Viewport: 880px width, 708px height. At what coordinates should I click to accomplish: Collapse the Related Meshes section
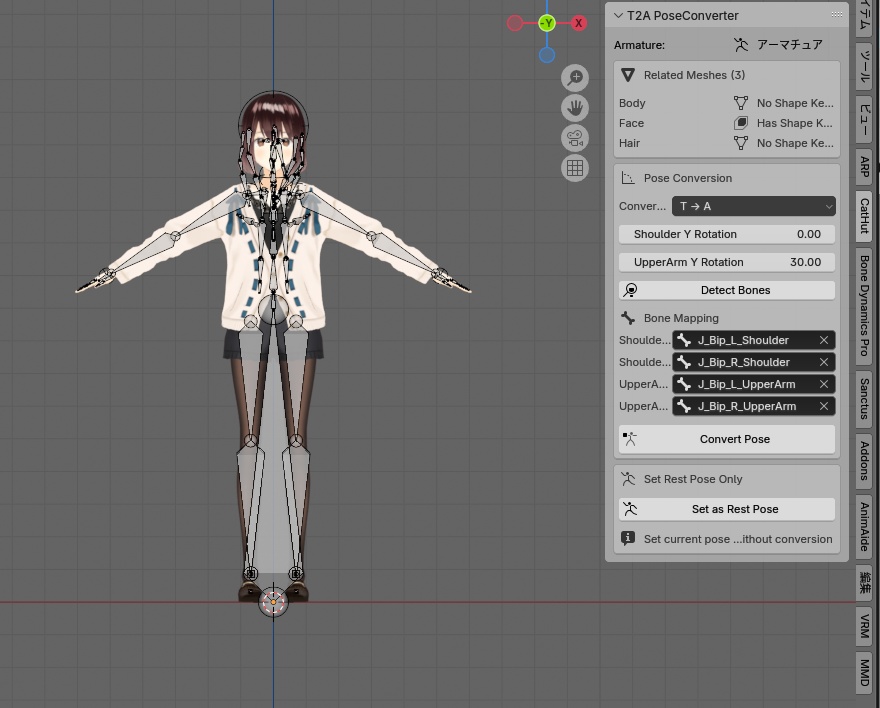[x=629, y=74]
